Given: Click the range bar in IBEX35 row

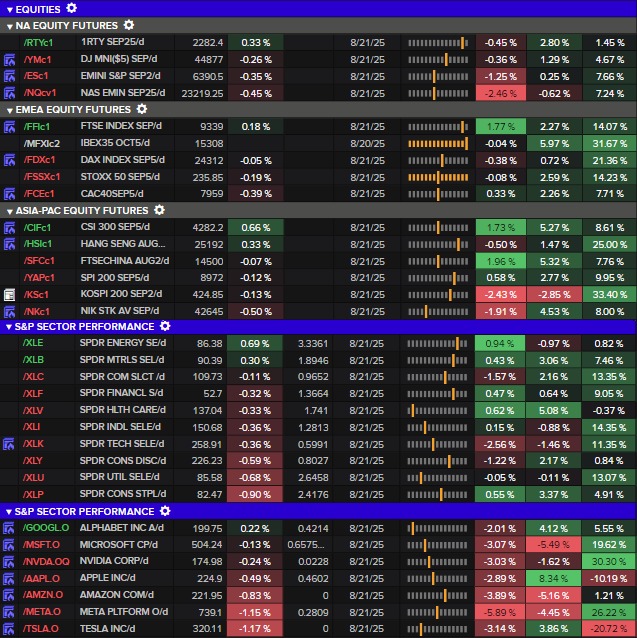Looking at the screenshot, I should (438, 144).
